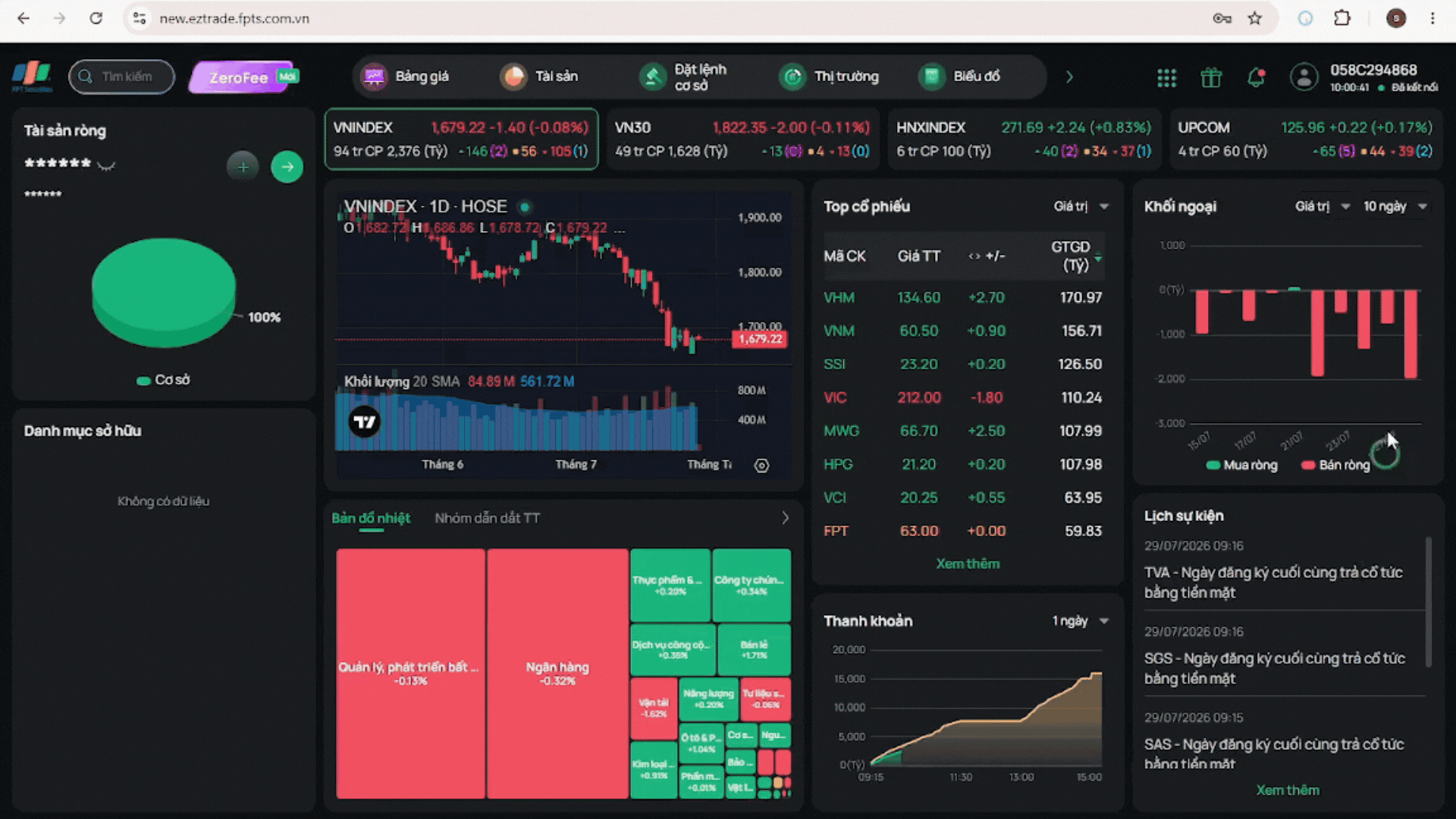The width and height of the screenshot is (1456, 819).
Task: Select the UPCOM index card
Action: [x=1305, y=139]
